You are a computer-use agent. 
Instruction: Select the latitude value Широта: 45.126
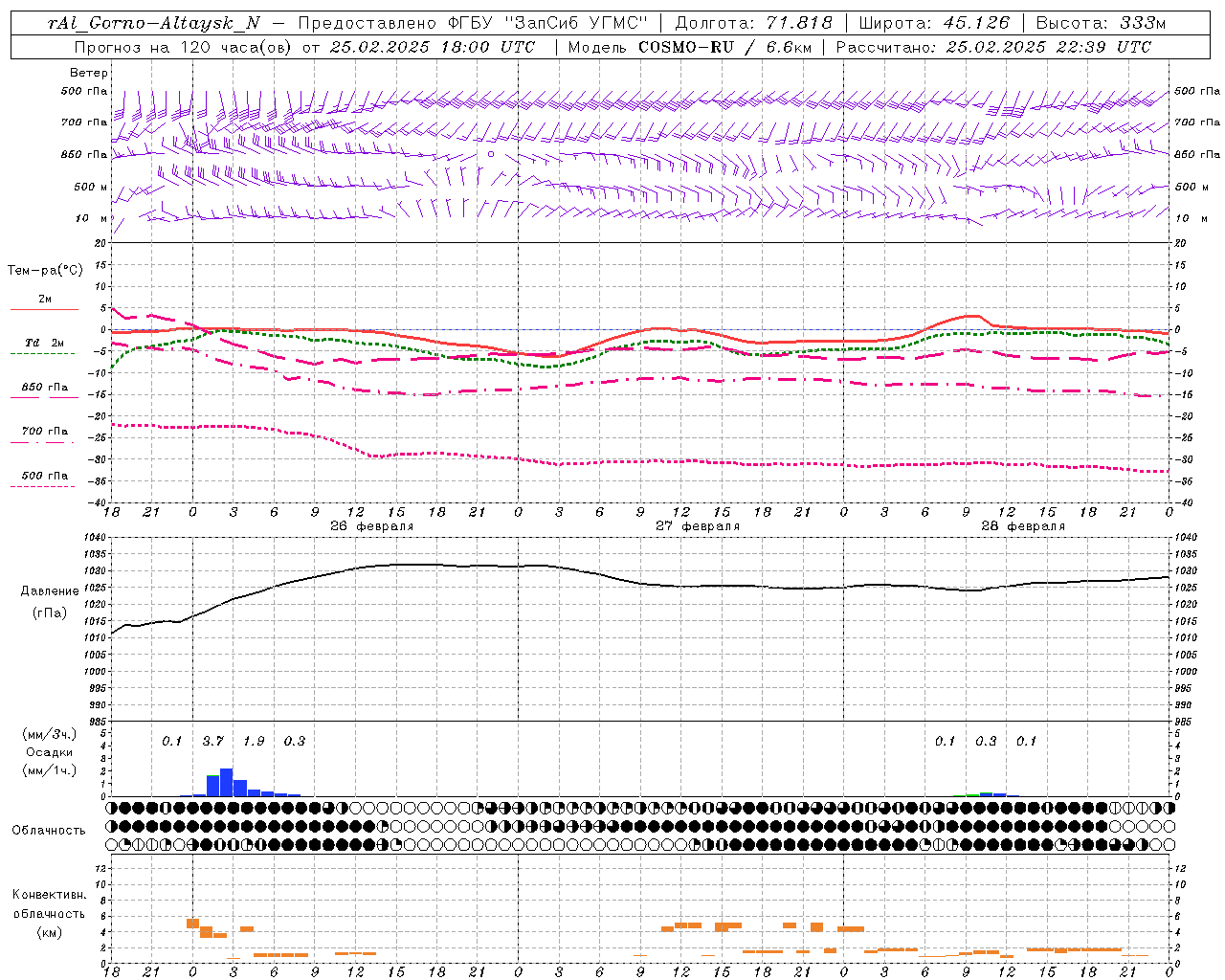[x=934, y=23]
